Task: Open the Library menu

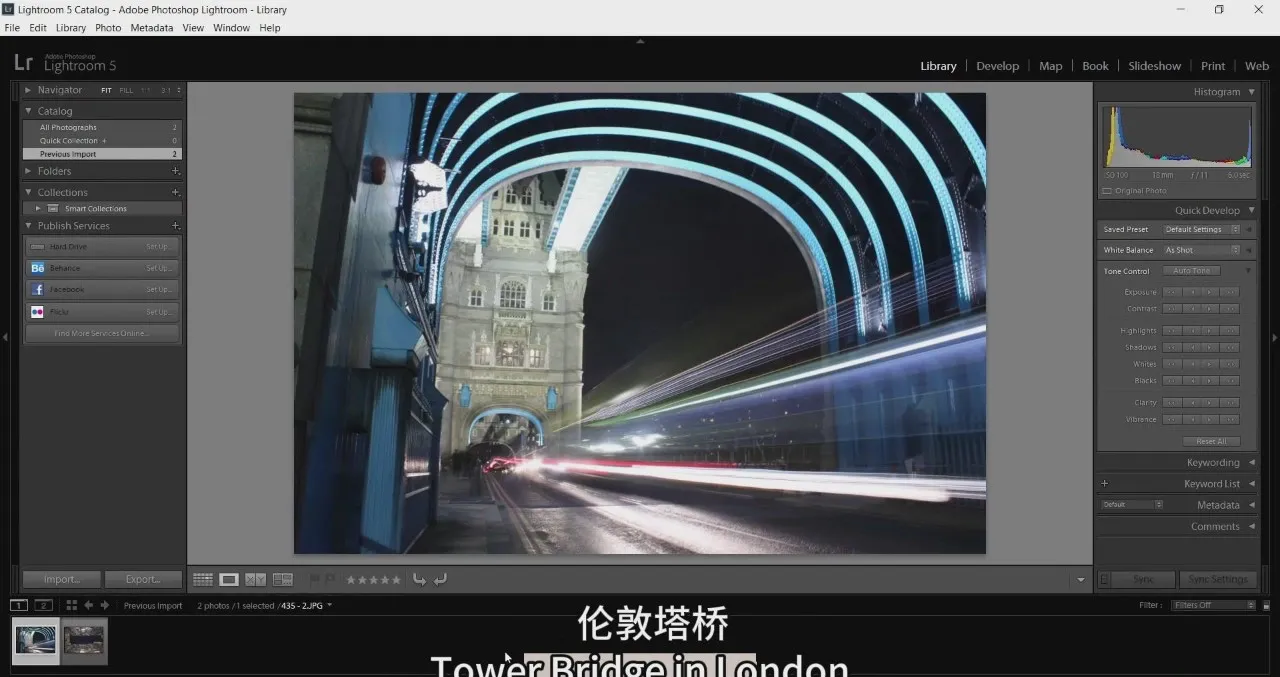Action: (71, 28)
